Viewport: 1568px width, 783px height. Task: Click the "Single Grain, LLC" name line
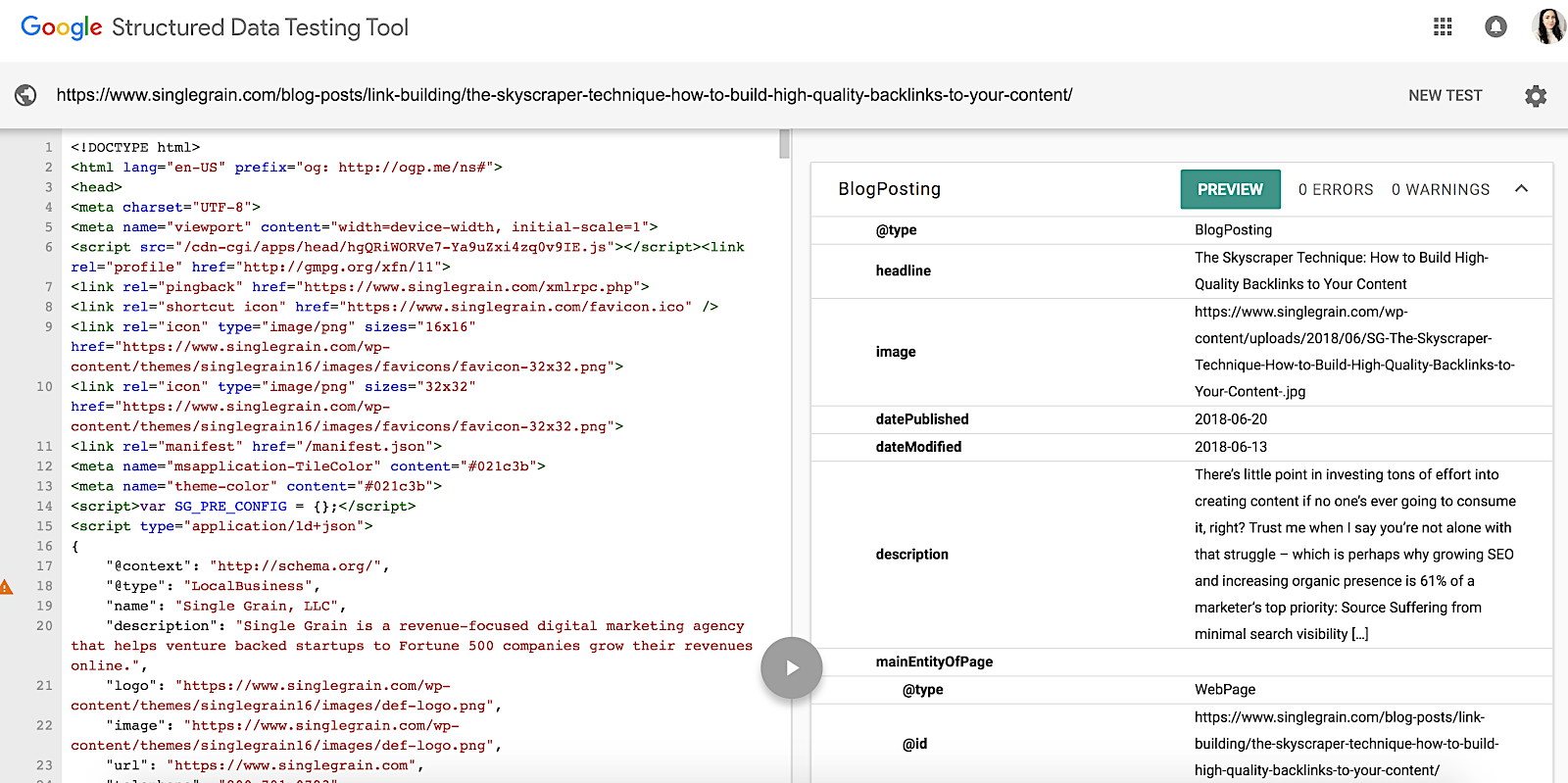pos(225,607)
